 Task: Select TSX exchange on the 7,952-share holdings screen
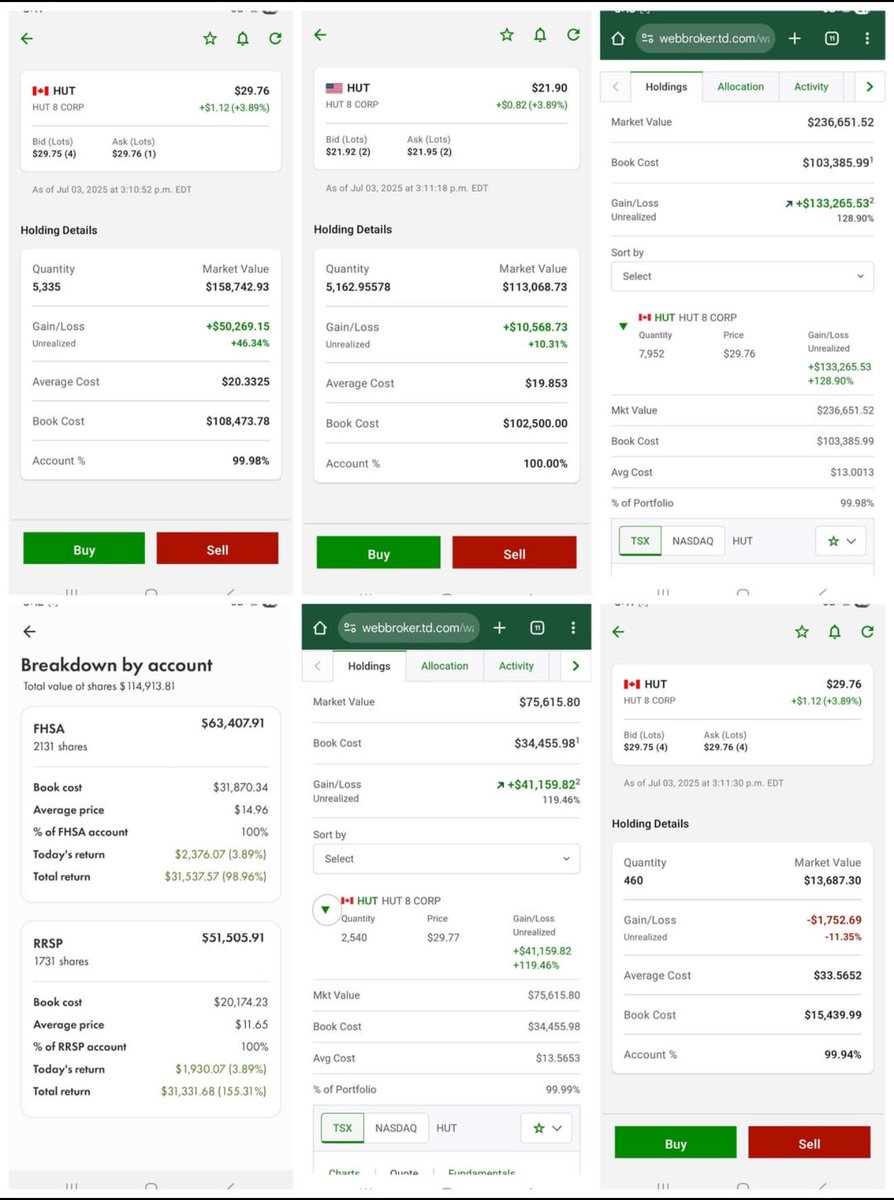tap(640, 541)
